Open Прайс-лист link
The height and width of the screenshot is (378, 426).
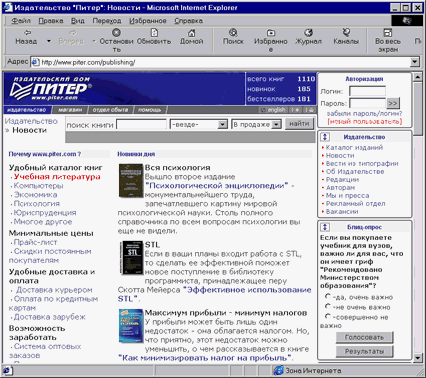pyautogui.click(x=35, y=242)
